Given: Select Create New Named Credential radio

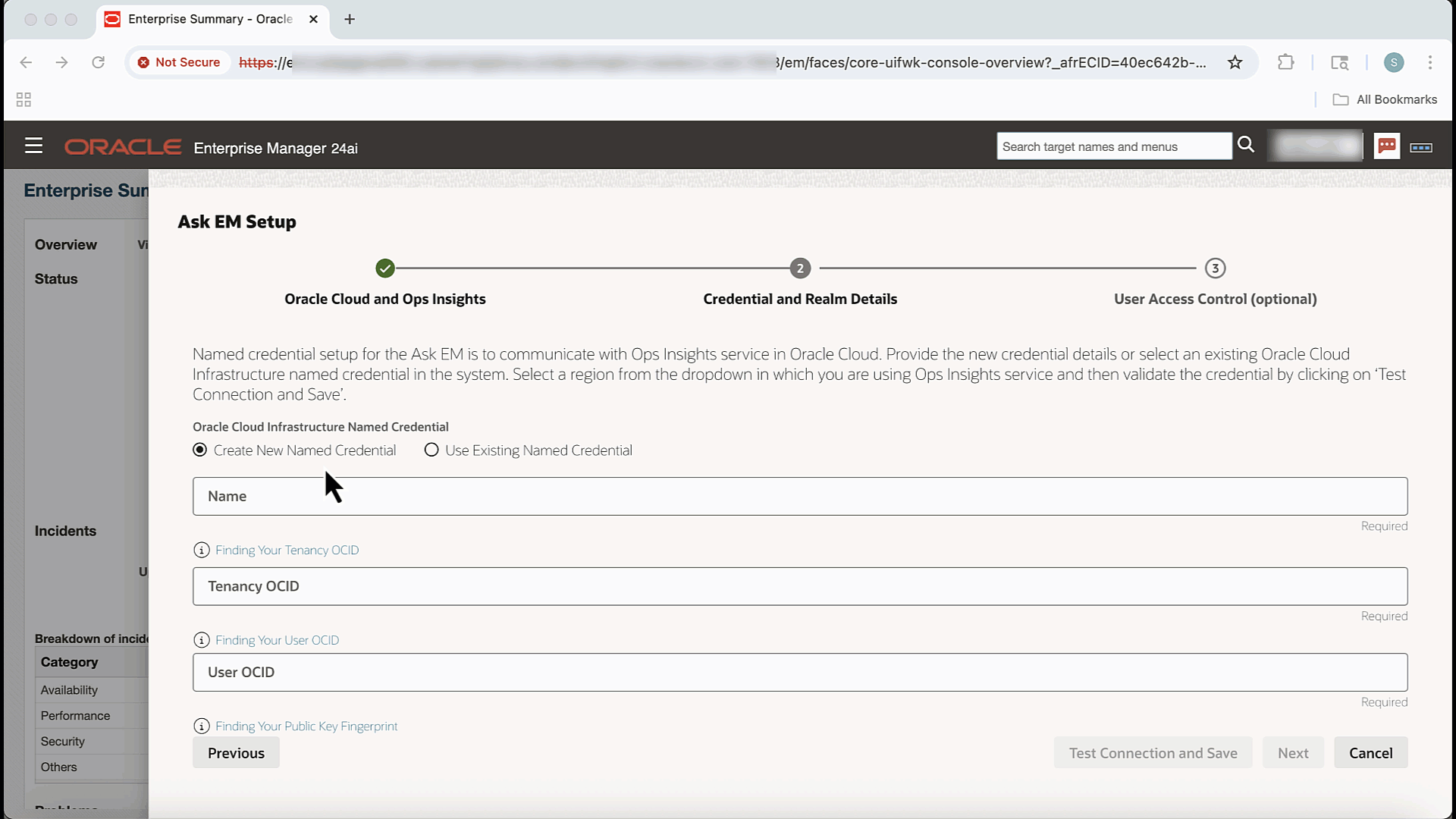Looking at the screenshot, I should (200, 450).
